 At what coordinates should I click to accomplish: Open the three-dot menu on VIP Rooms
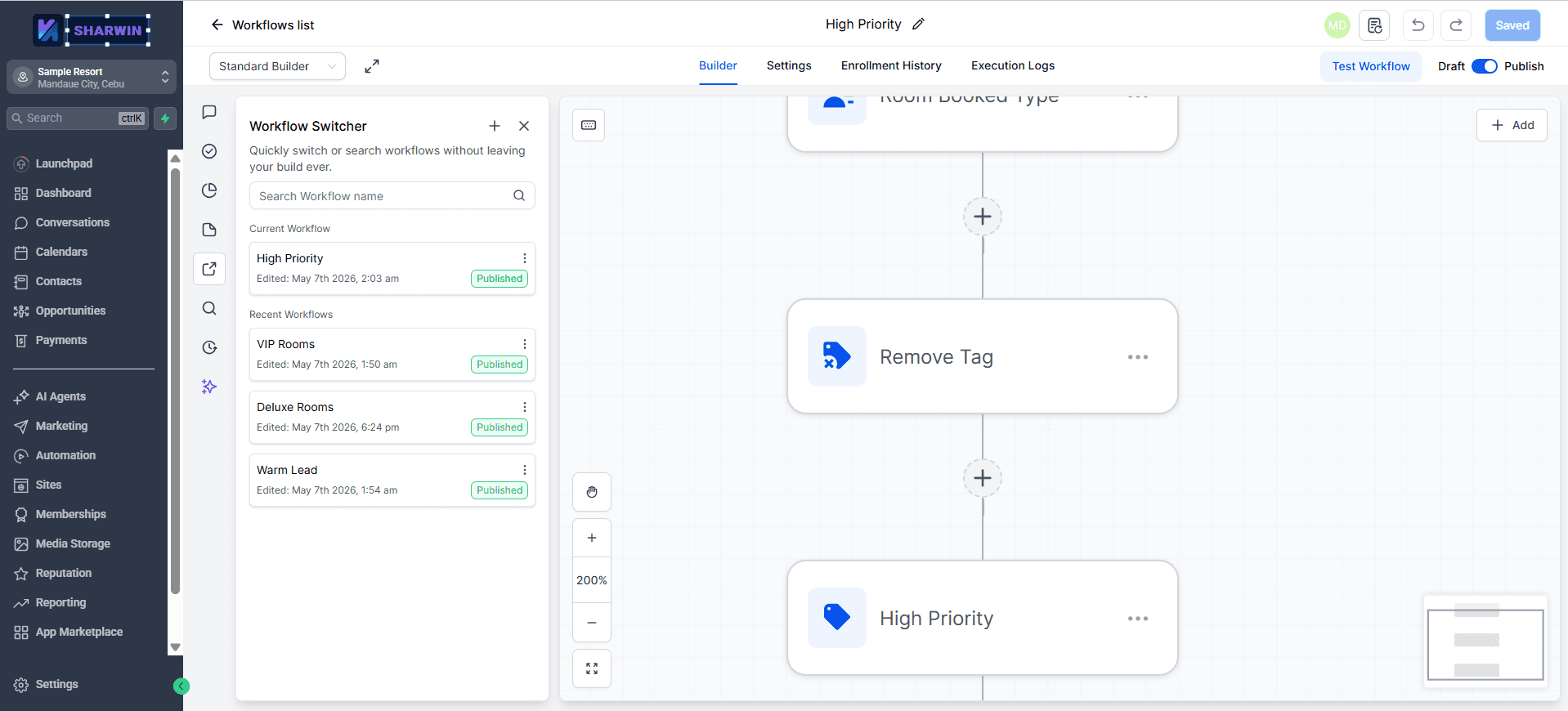pos(525,344)
